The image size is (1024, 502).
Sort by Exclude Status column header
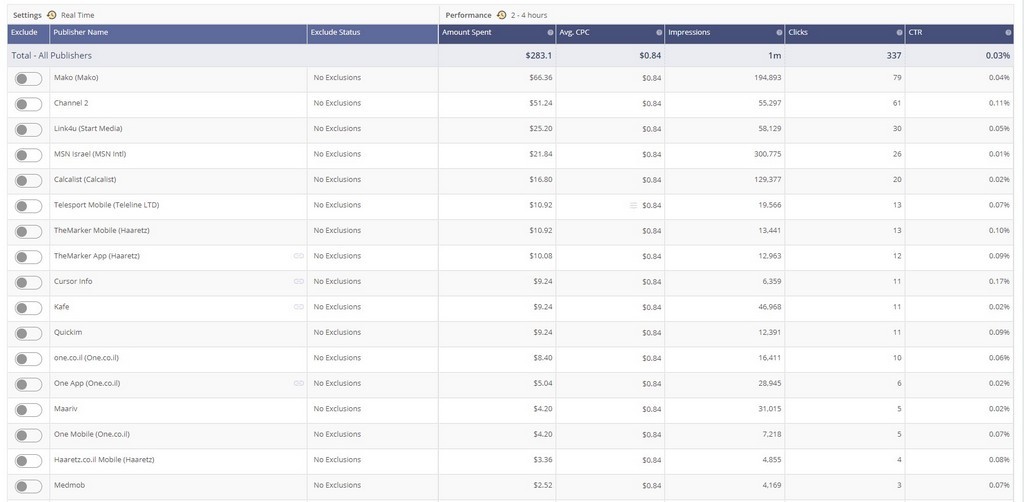click(372, 34)
